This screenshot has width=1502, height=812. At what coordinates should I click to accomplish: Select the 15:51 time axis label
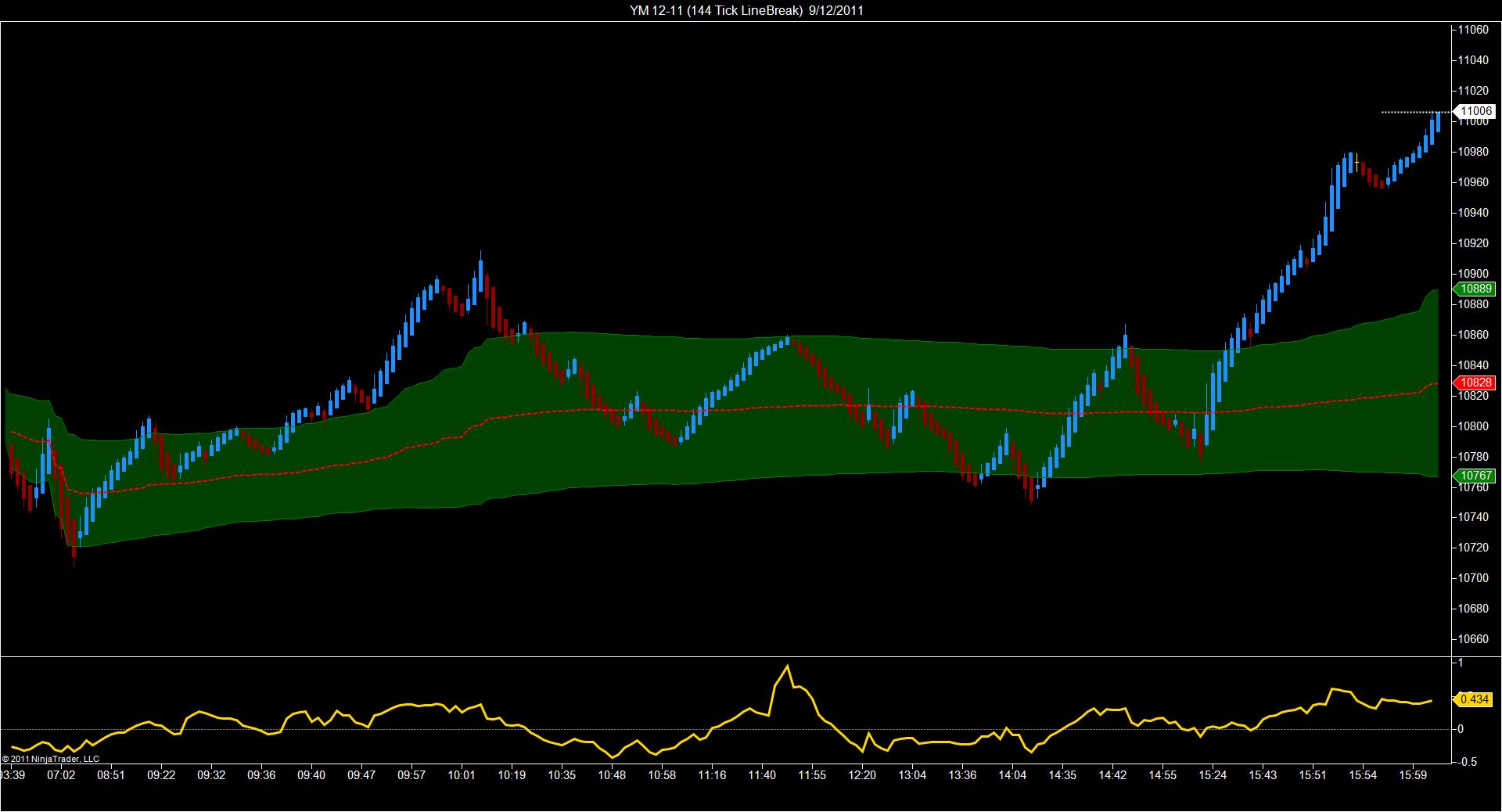click(1313, 775)
